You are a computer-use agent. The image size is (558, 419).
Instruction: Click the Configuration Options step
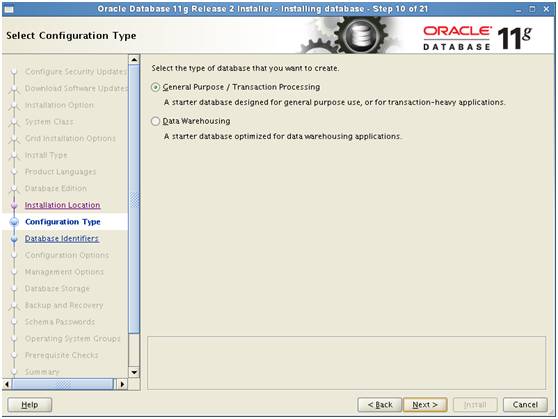point(67,255)
